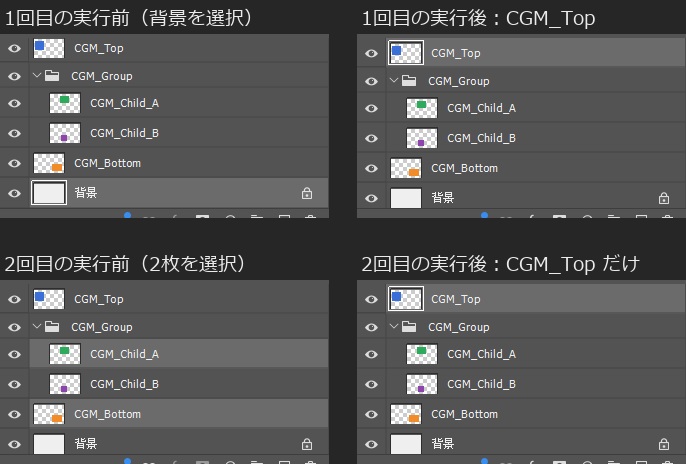
Task: Click CGM_Child_B name in 1回目の実行後 panel
Action: (x=482, y=138)
